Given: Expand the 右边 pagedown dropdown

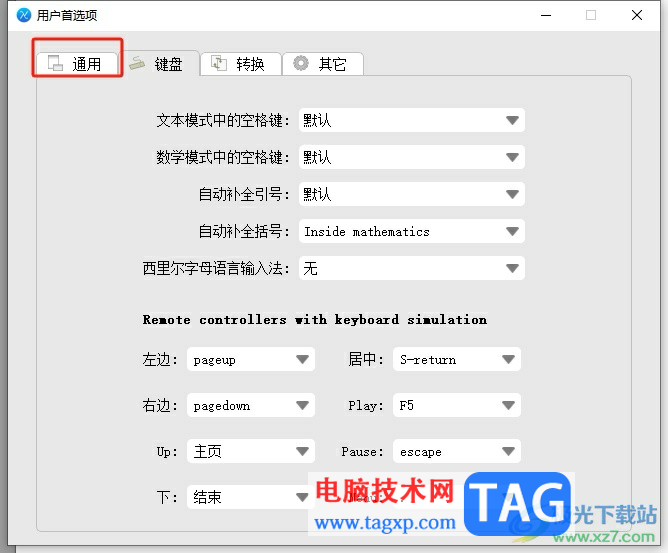Looking at the screenshot, I should click(250, 405).
